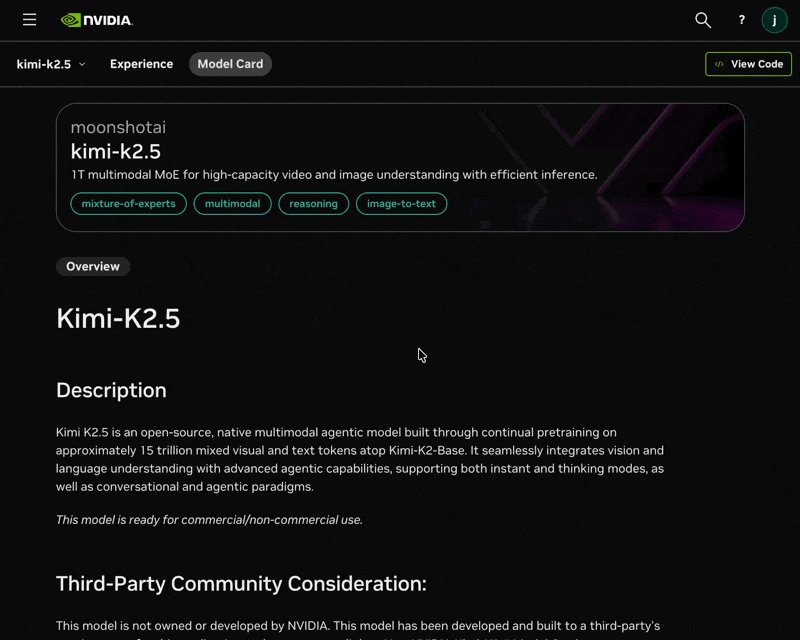Select the image-to-text tag
This screenshot has width=800, height=640.
coord(402,204)
